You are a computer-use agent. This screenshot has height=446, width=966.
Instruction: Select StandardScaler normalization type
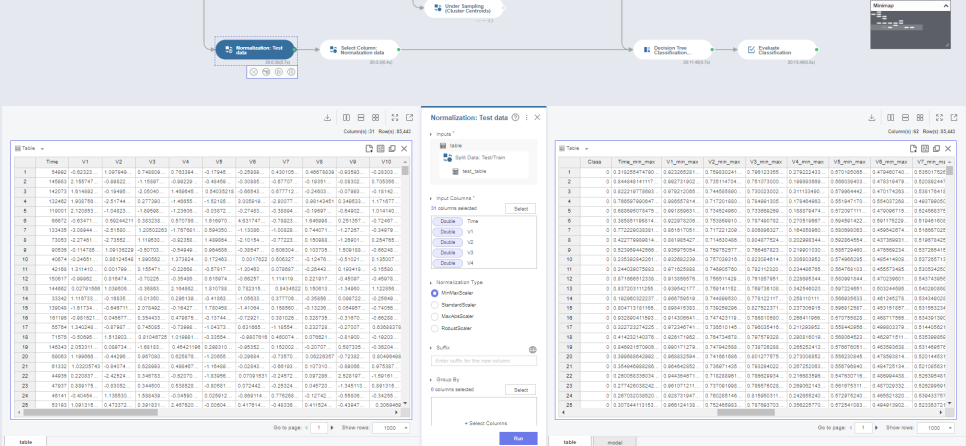[435, 305]
